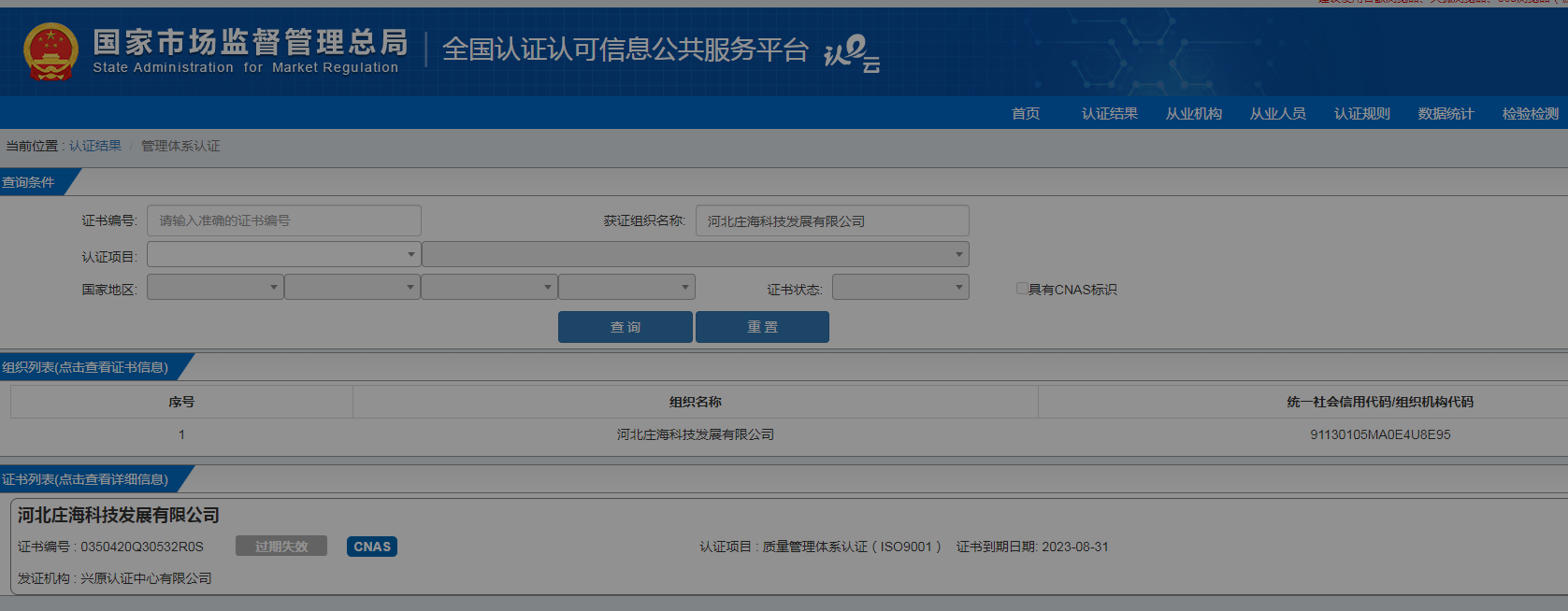Click the 认e云 logo beside the platform title

click(852, 53)
